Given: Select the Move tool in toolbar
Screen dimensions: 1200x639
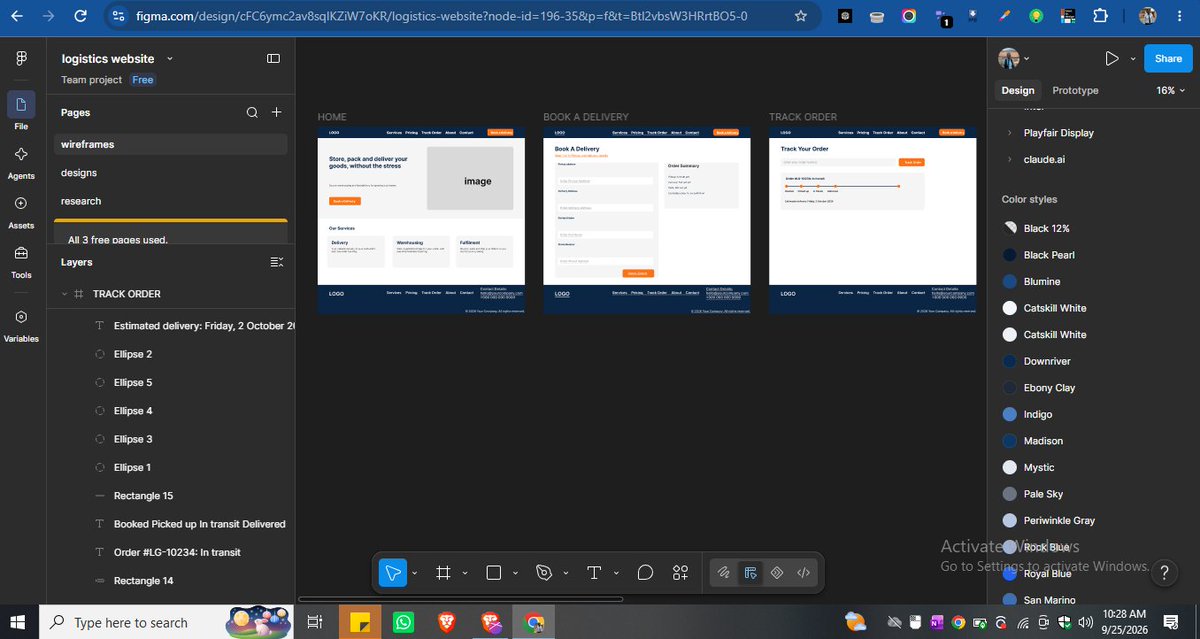Looking at the screenshot, I should [x=393, y=573].
